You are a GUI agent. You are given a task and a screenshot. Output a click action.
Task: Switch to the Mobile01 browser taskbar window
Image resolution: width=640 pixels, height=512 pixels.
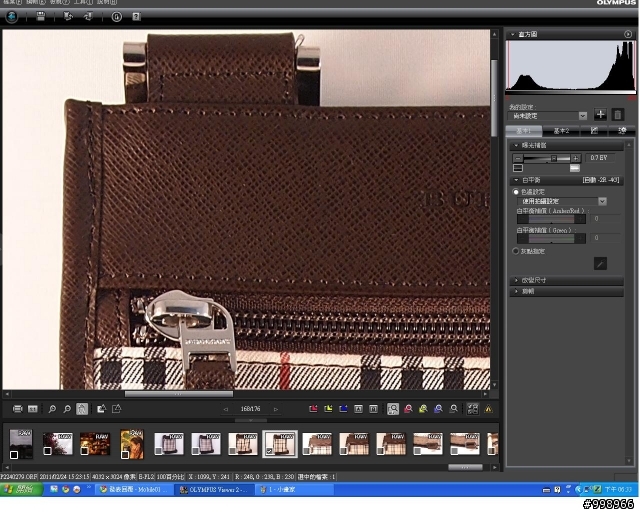[x=135, y=489]
